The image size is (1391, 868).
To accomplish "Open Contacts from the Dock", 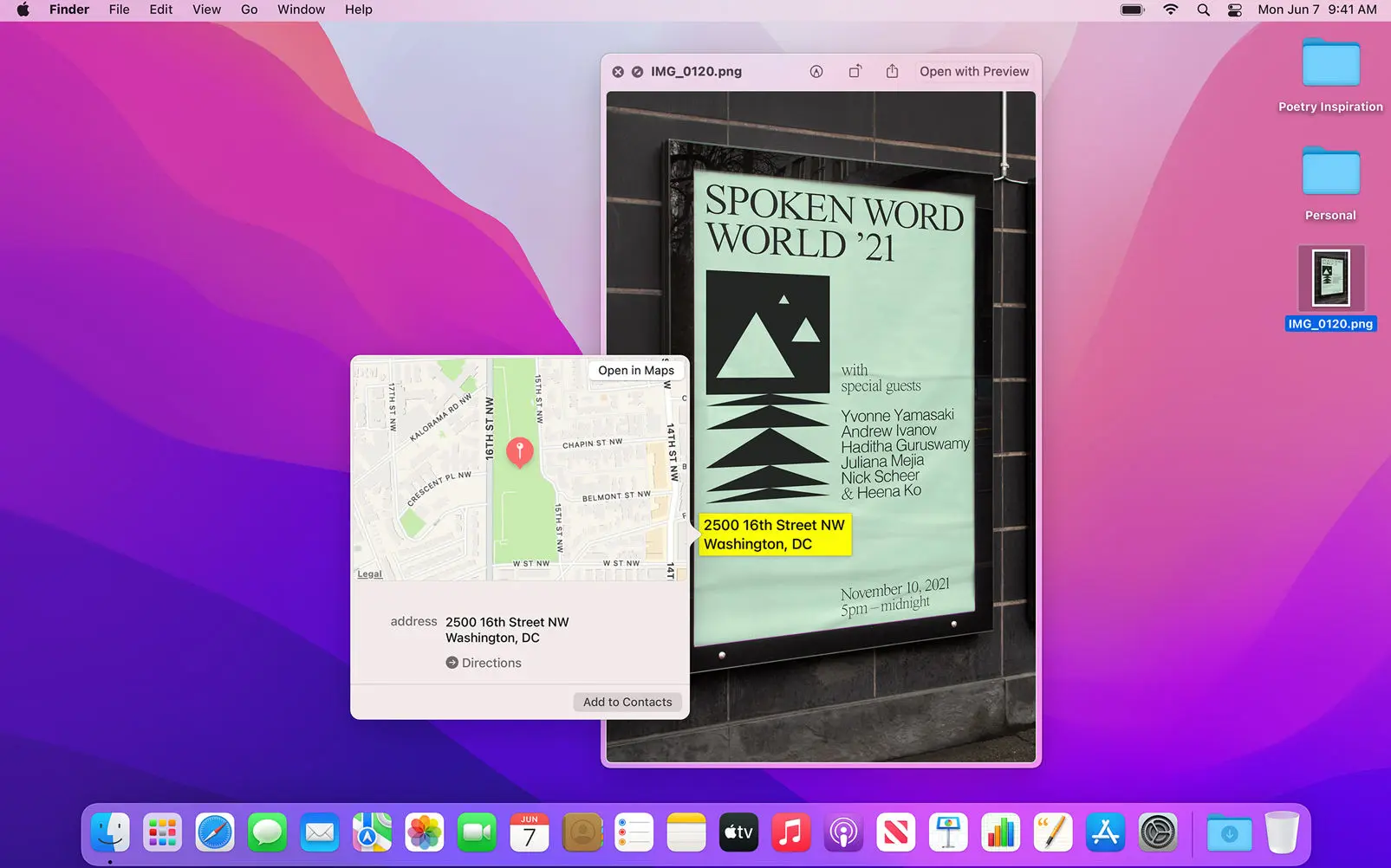I will click(582, 833).
